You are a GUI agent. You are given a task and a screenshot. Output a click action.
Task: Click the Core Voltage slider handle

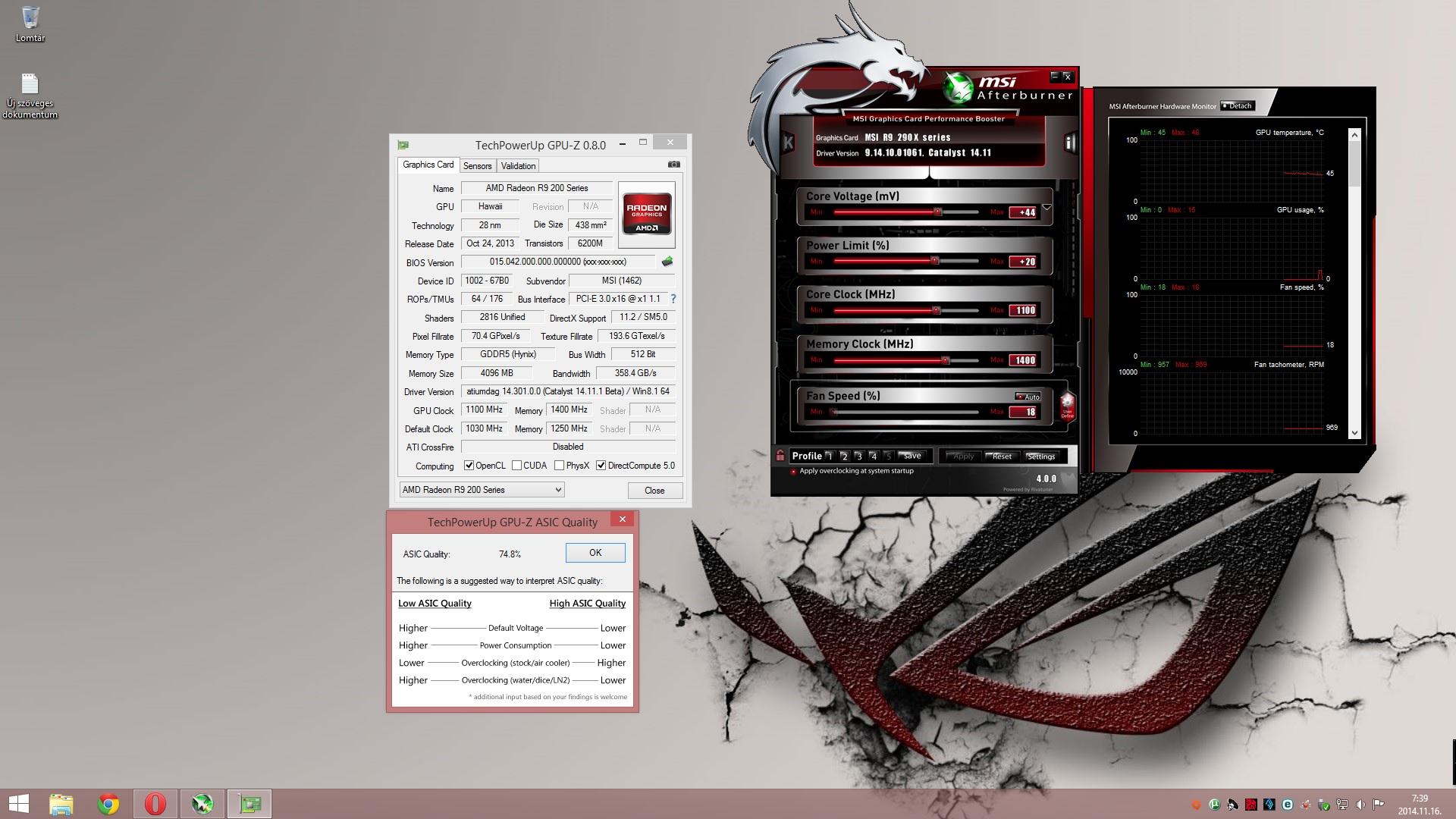point(938,212)
